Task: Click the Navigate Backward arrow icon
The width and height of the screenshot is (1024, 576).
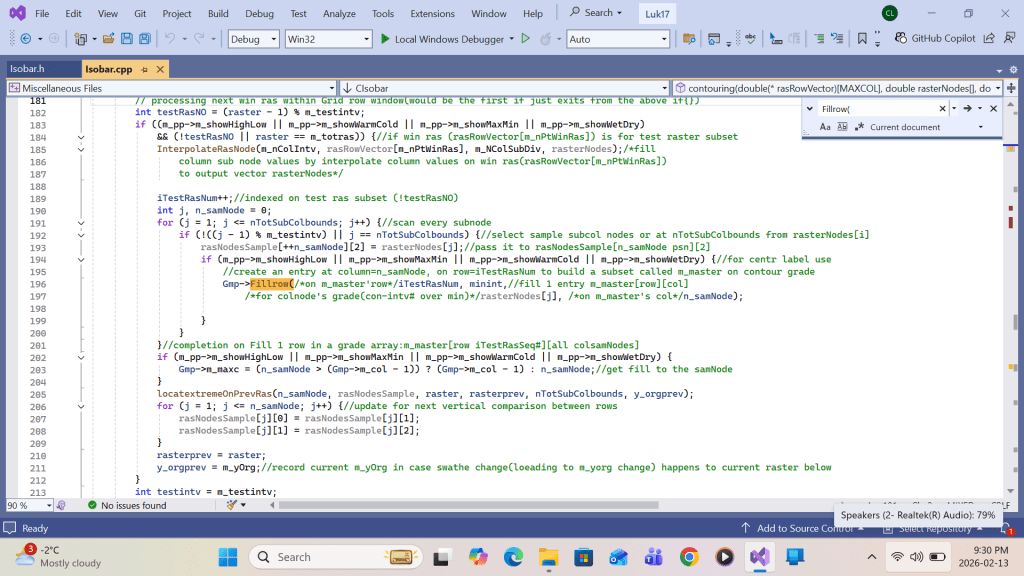Action: coord(25,39)
